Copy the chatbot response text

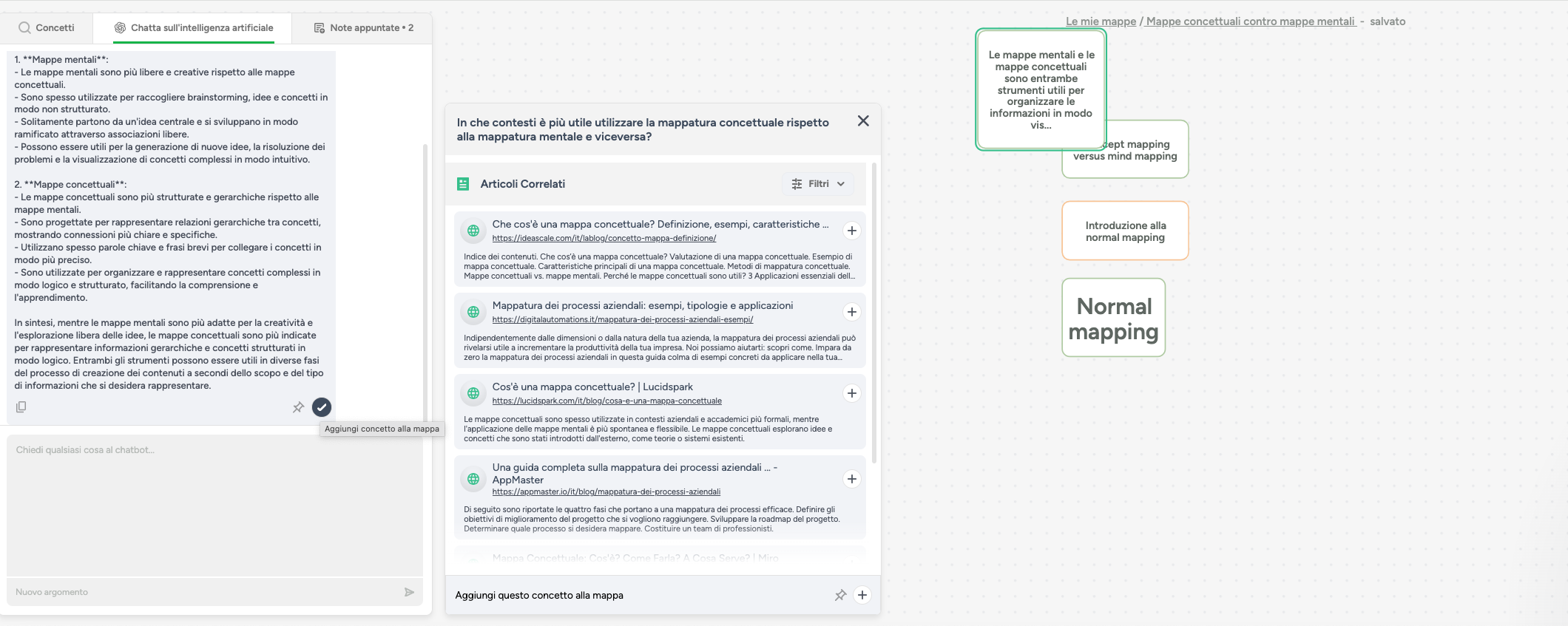pyautogui.click(x=21, y=407)
